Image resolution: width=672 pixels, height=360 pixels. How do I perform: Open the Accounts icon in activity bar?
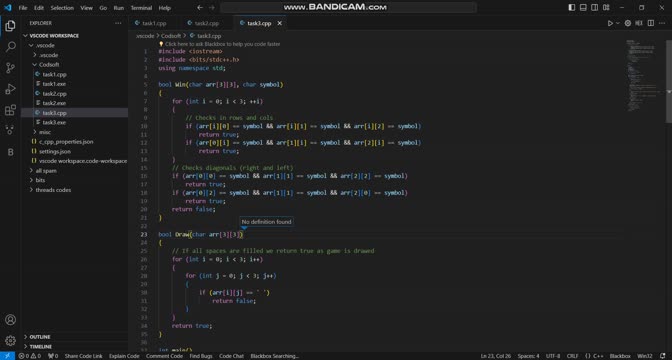[10, 320]
